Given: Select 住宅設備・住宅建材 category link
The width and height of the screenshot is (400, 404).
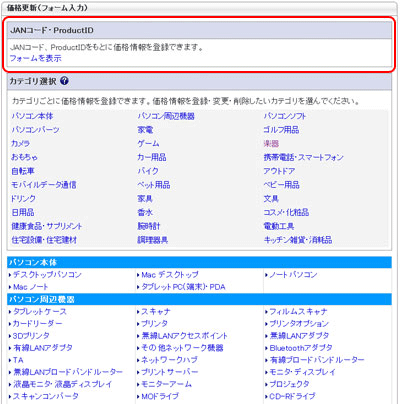Looking at the screenshot, I should pyautogui.click(x=44, y=240).
